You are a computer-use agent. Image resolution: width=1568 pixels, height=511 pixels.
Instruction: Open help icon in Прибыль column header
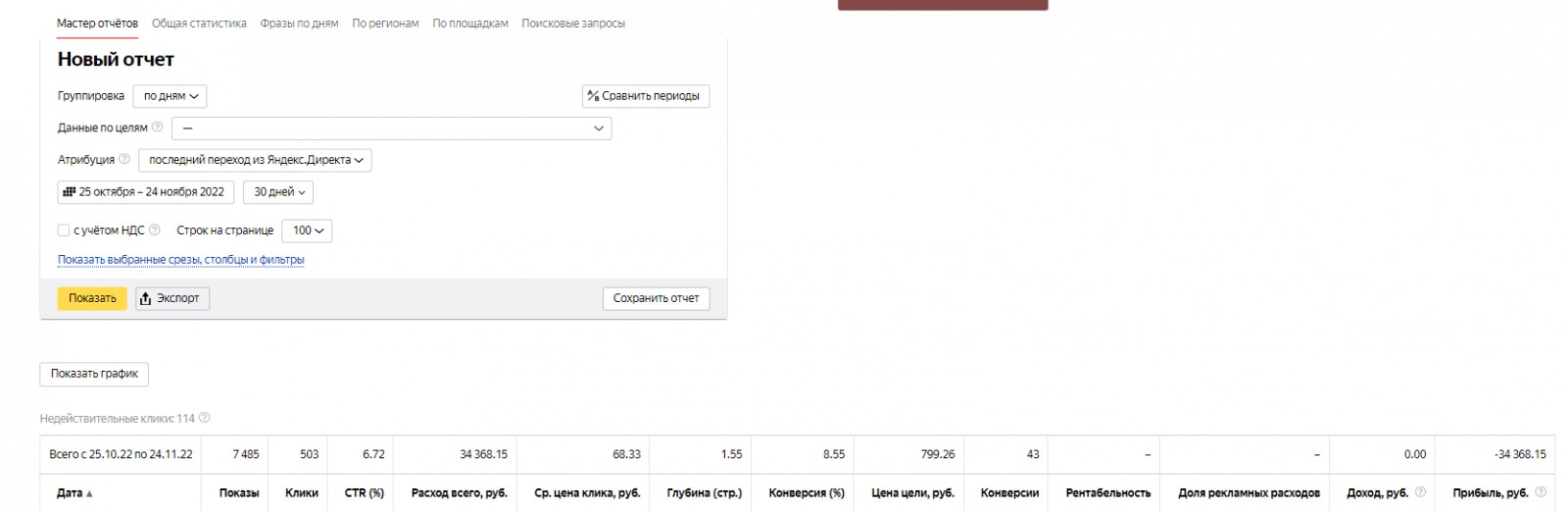[x=1541, y=492]
